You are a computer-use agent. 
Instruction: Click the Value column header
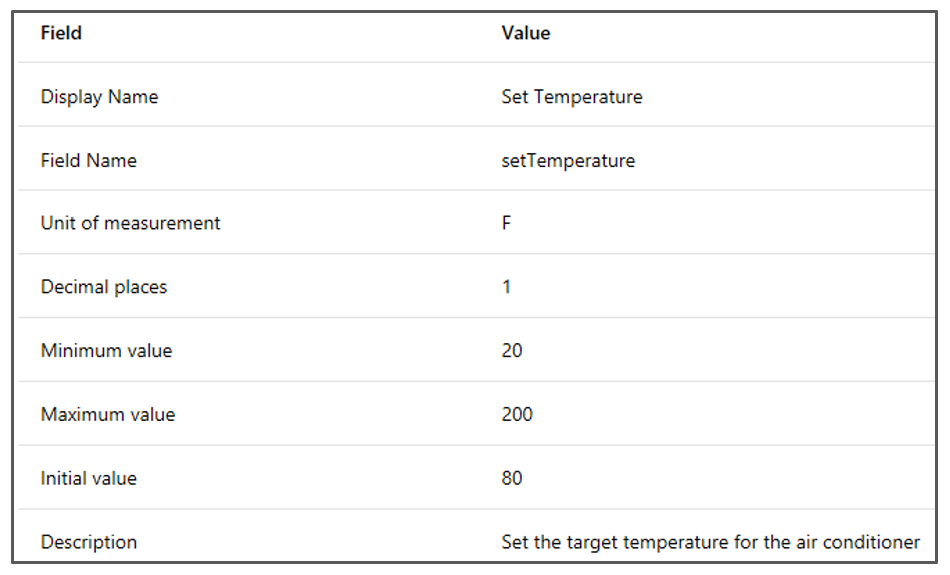coord(526,33)
